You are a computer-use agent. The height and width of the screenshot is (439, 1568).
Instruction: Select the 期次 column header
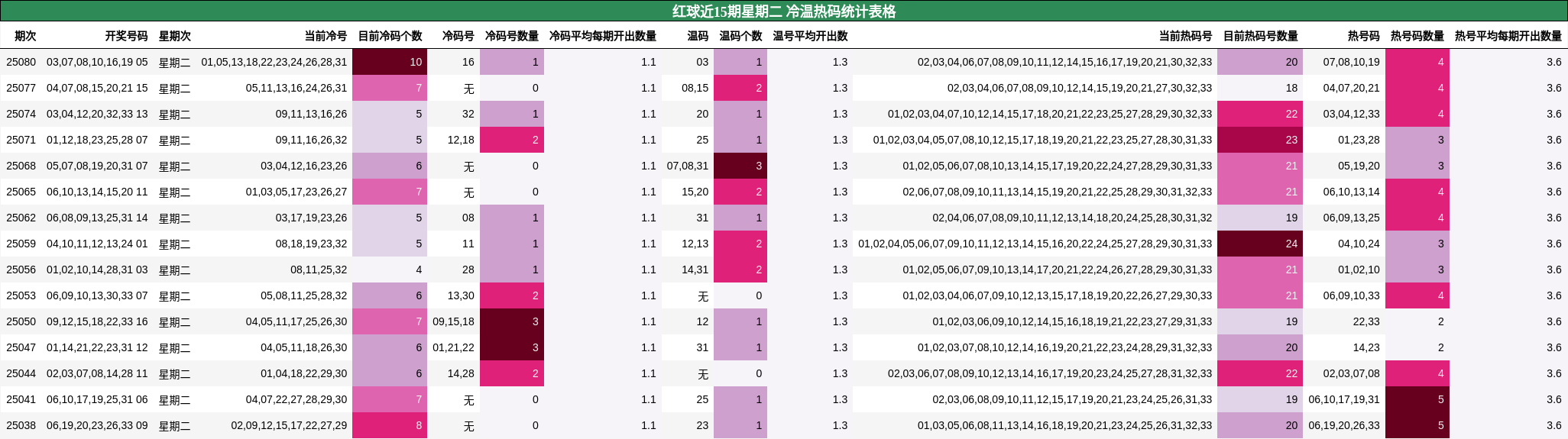click(x=25, y=36)
